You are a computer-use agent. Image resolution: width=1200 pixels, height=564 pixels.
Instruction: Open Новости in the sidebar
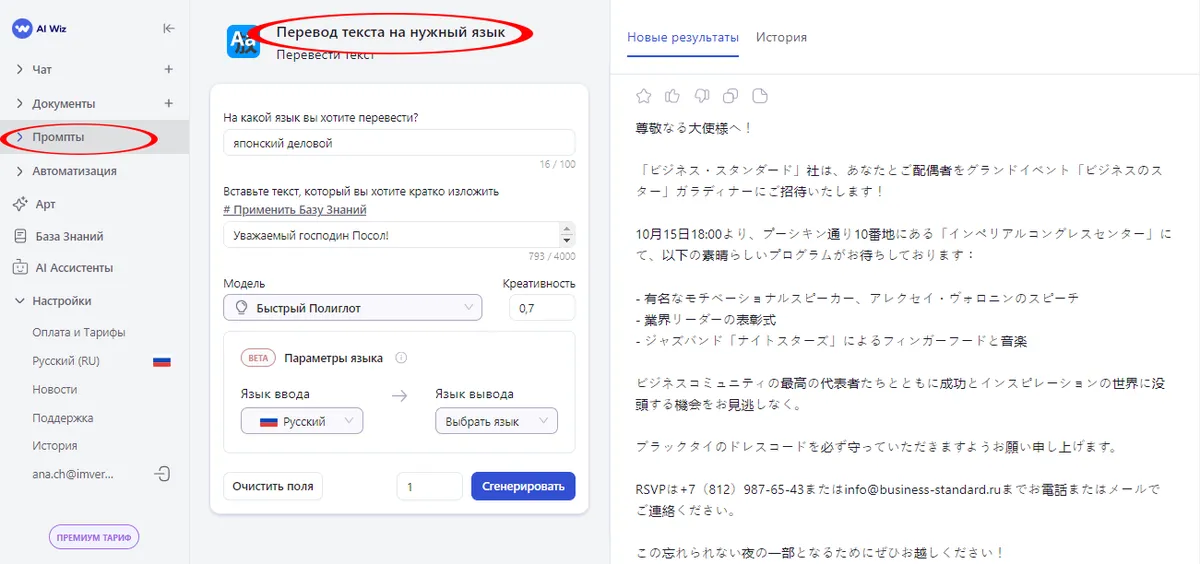tap(55, 389)
